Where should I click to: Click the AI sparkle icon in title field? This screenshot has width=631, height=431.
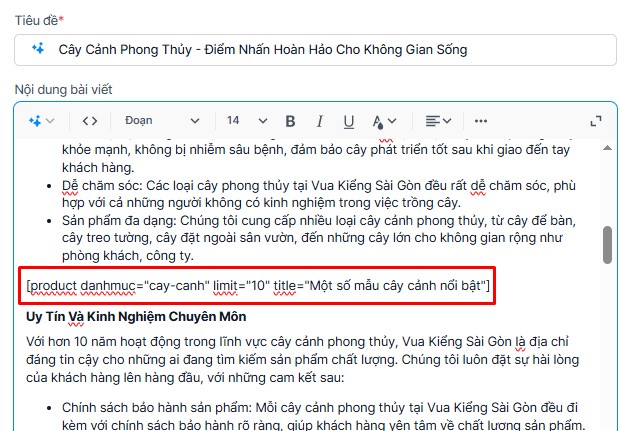pos(38,49)
